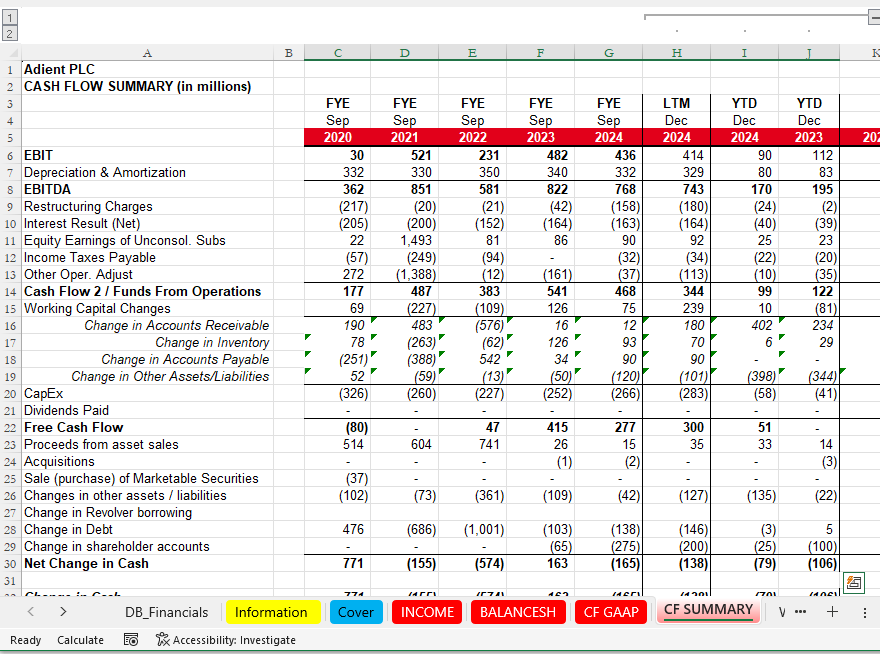Select 'Change in shareholder accounts' cell
This screenshot has width=880, height=654.
point(148,547)
